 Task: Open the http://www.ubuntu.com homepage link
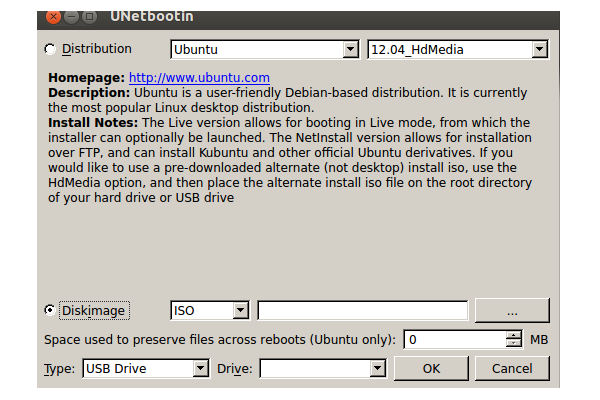click(x=199, y=78)
